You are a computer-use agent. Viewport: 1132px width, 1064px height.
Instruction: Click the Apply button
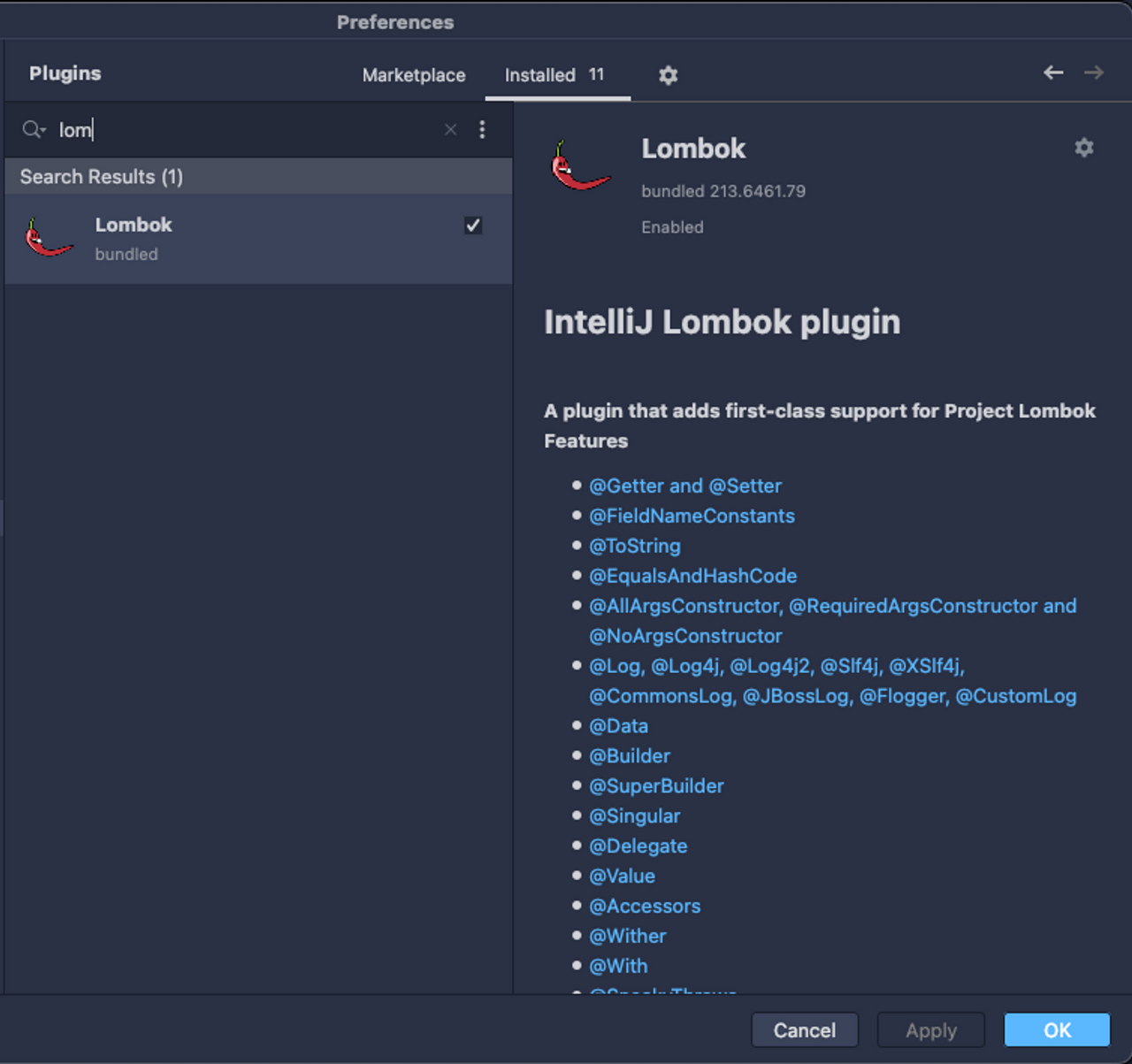(x=931, y=1030)
